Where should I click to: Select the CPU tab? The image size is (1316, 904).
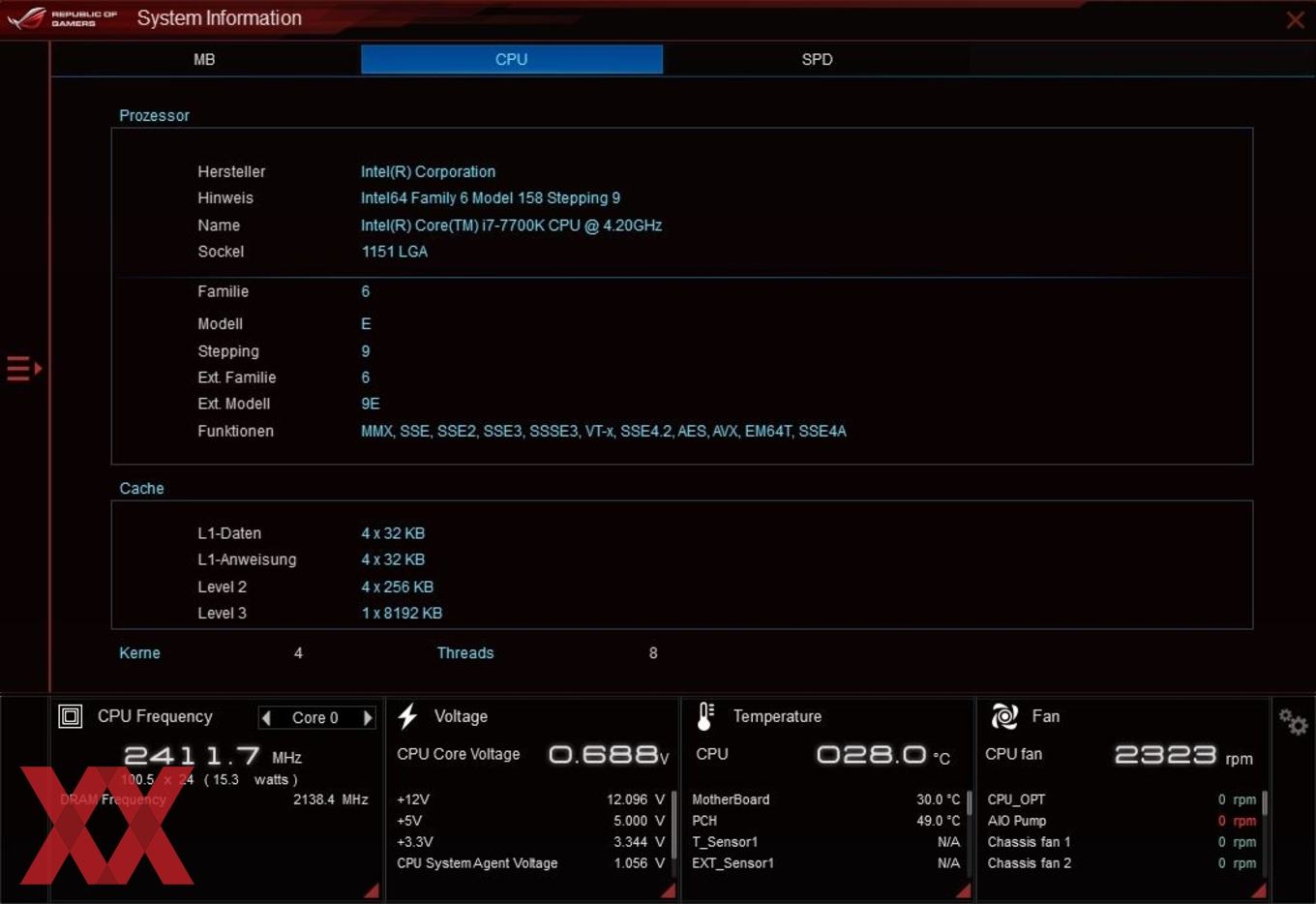click(511, 59)
